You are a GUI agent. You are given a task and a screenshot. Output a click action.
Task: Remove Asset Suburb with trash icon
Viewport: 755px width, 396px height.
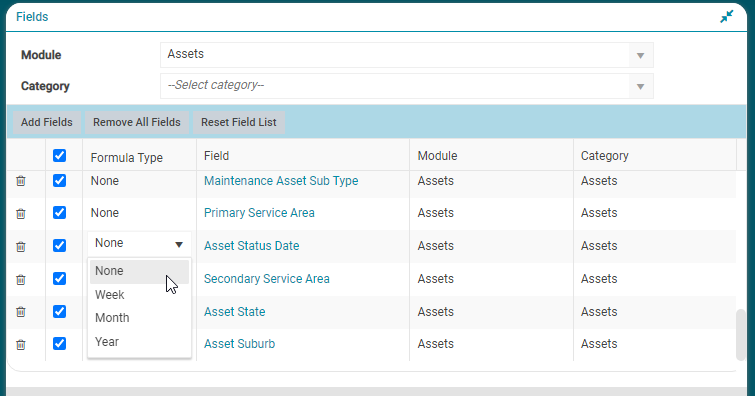21,345
